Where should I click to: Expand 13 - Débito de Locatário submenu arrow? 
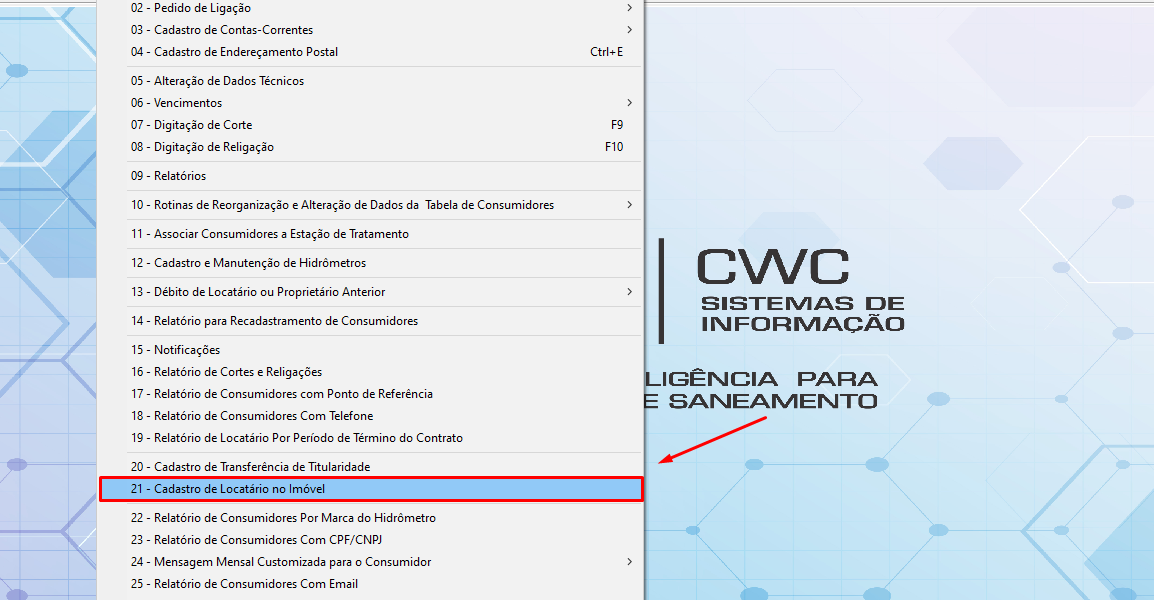pyautogui.click(x=629, y=292)
